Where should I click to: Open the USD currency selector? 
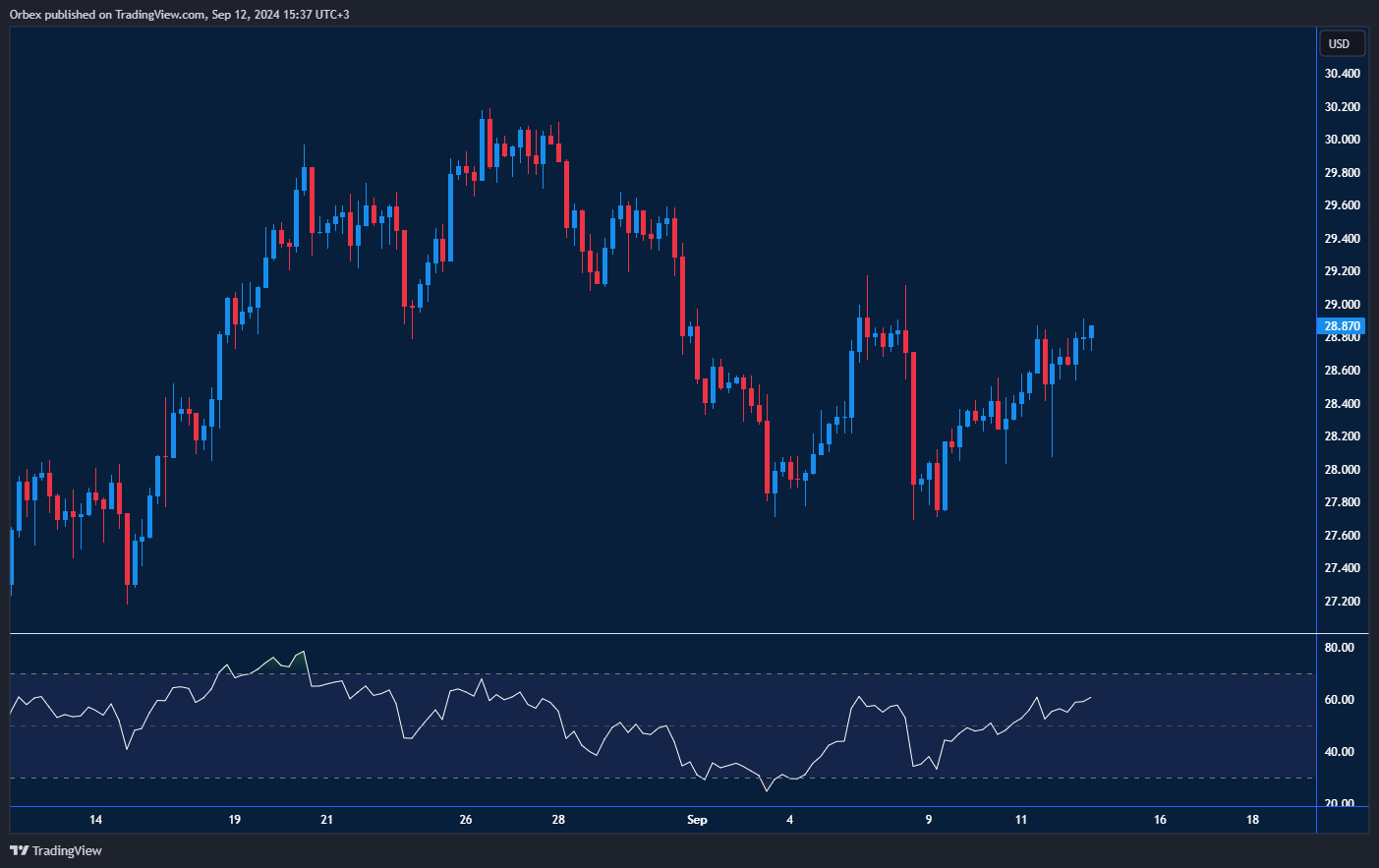tap(1341, 43)
